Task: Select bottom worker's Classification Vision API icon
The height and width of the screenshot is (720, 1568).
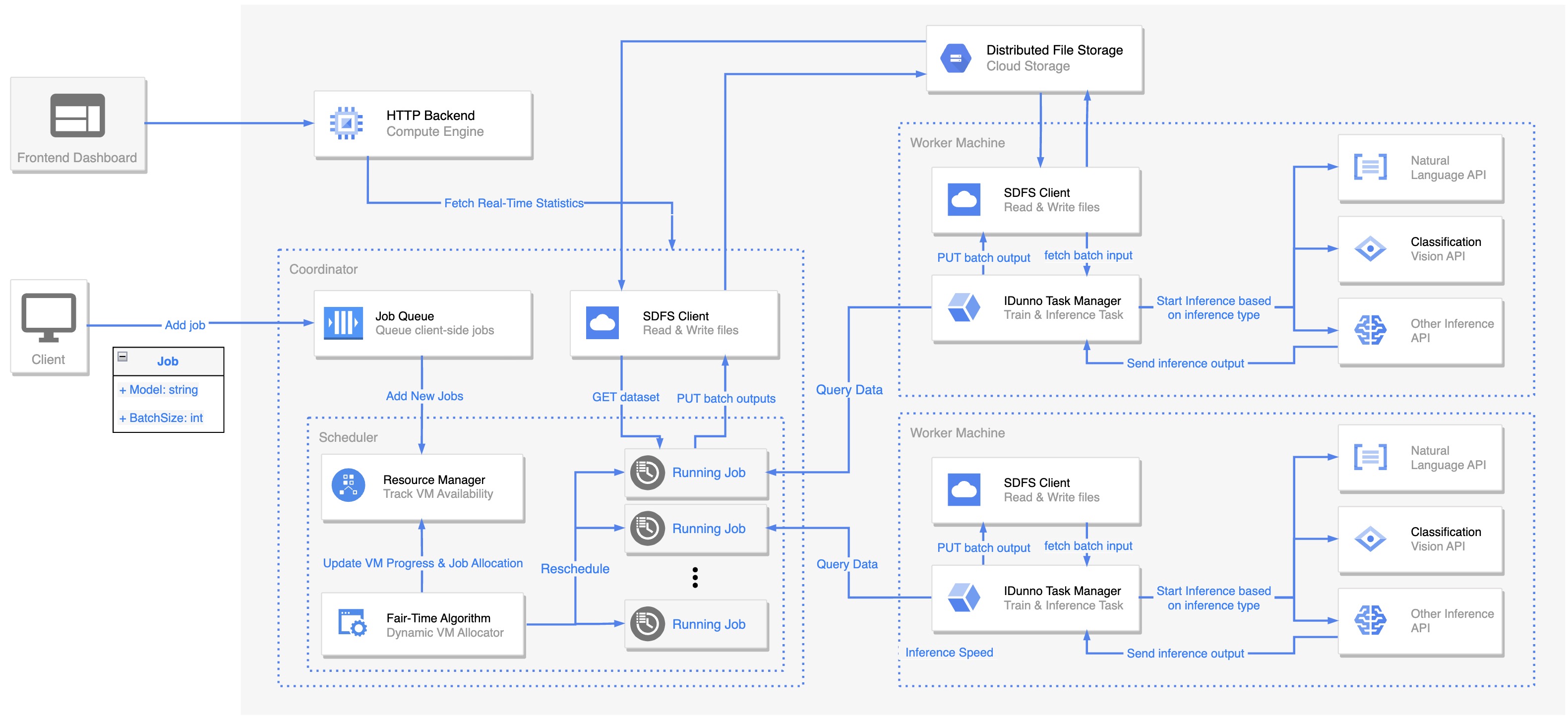Action: click(x=1370, y=539)
